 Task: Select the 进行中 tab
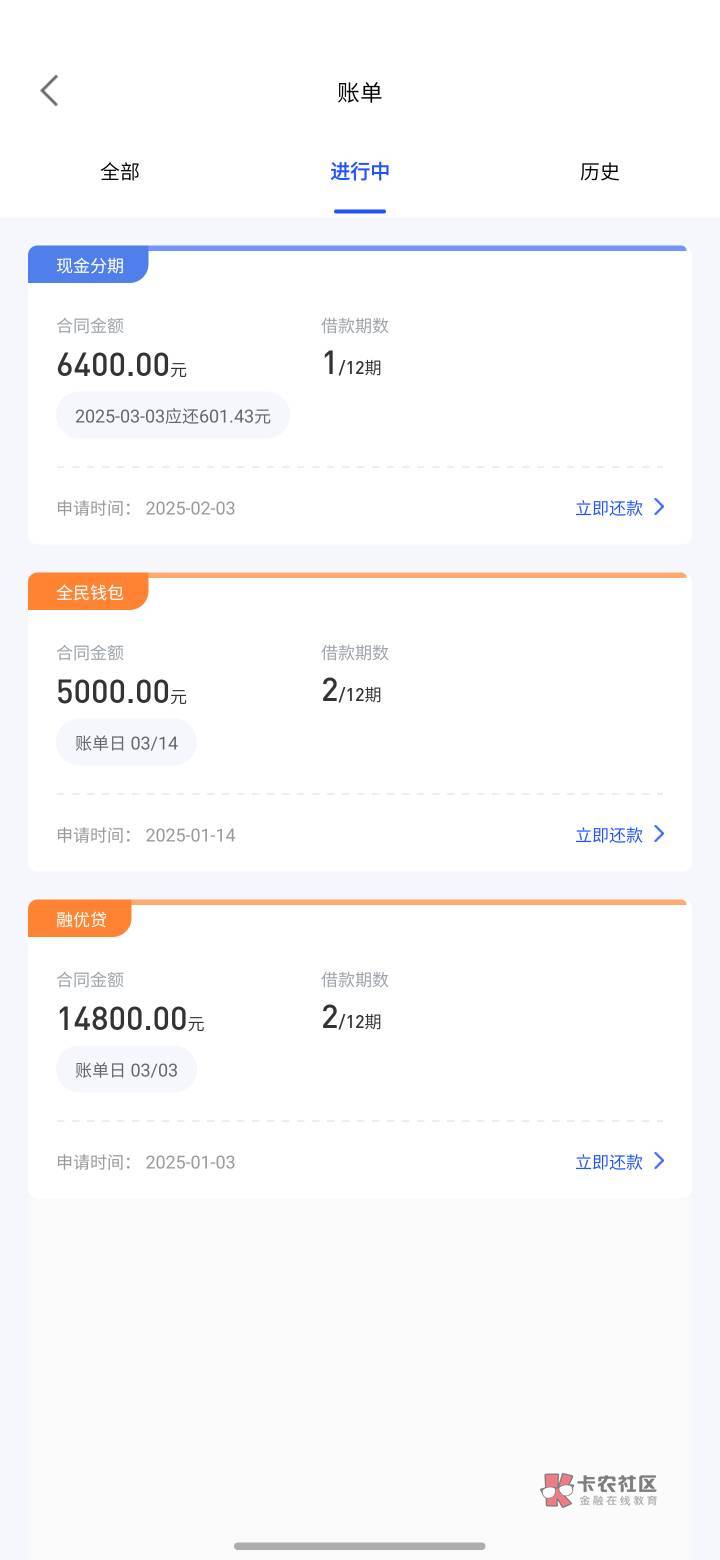360,172
